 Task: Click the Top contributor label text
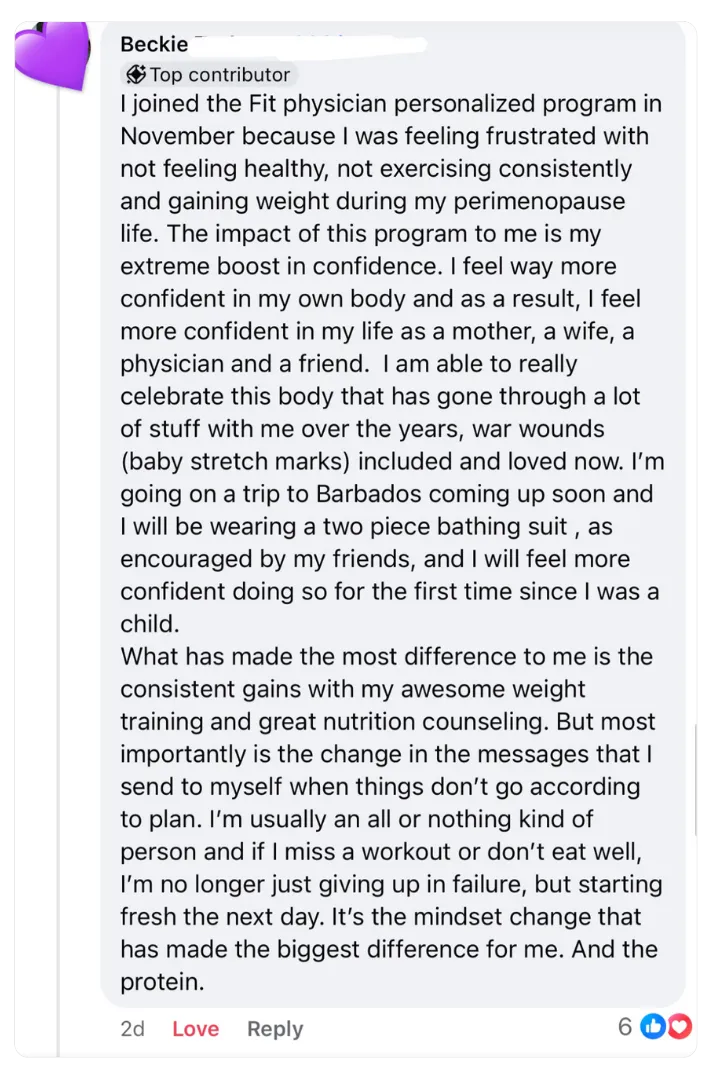tap(220, 74)
